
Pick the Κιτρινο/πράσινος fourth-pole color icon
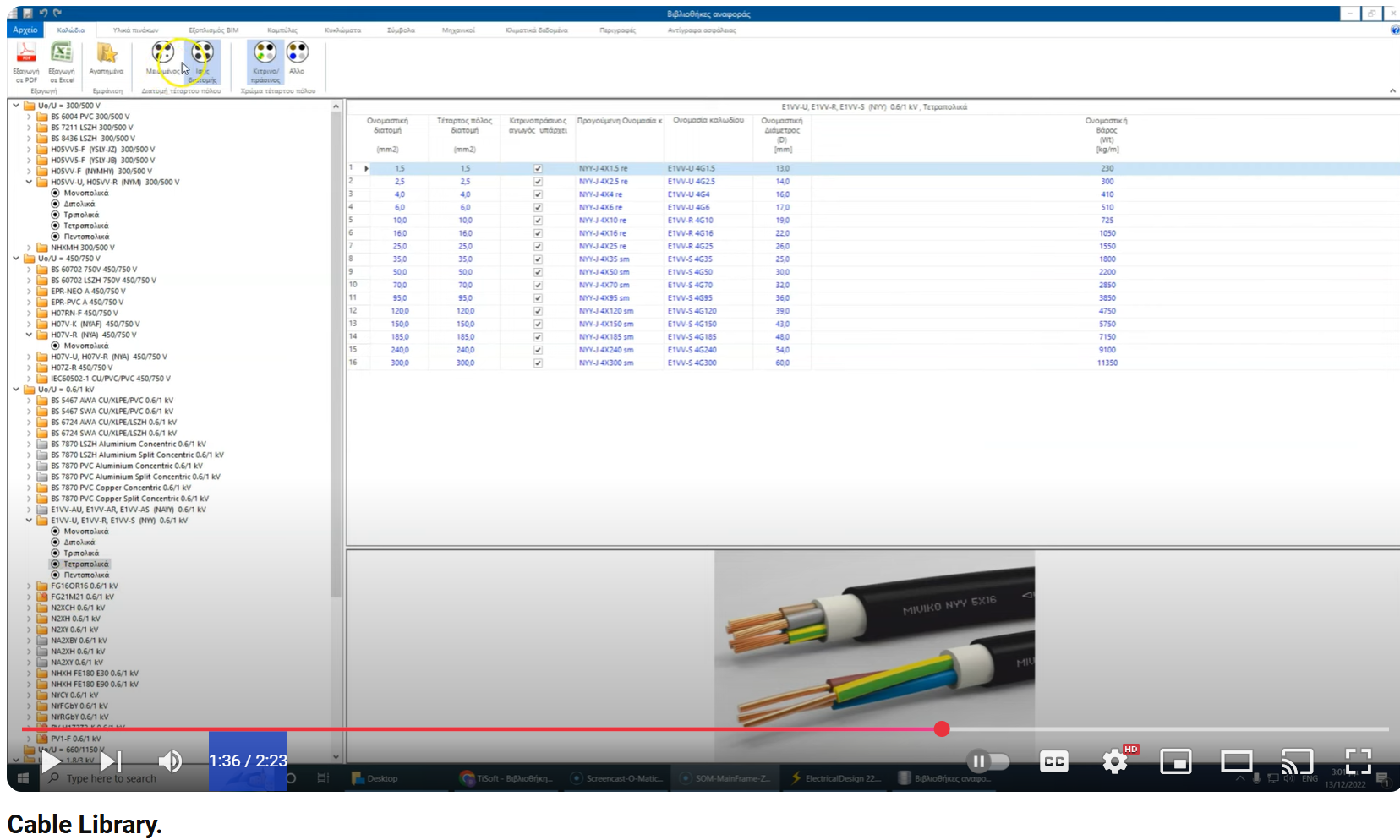[x=265, y=59]
